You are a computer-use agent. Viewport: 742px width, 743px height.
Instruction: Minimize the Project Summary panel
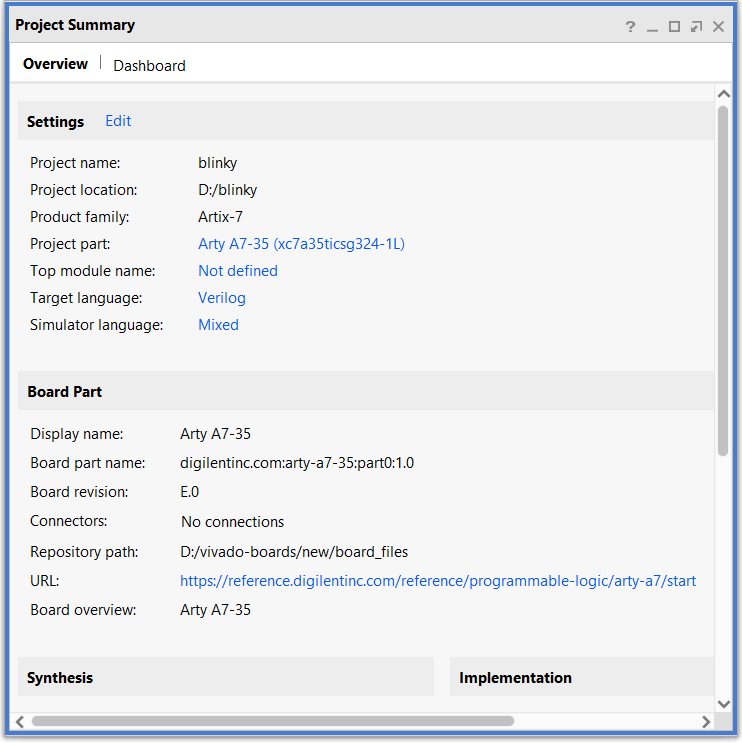[652, 29]
